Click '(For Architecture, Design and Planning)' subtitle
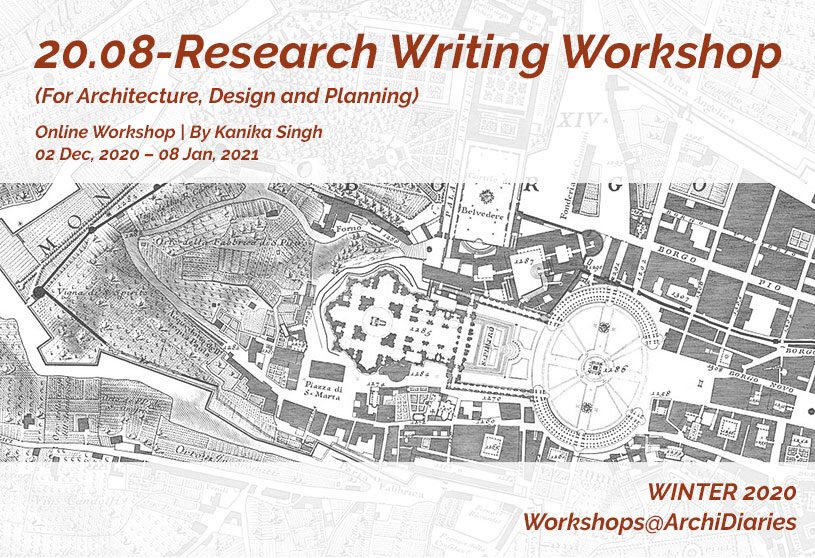Viewport: 815px width, 558px height. (x=227, y=97)
